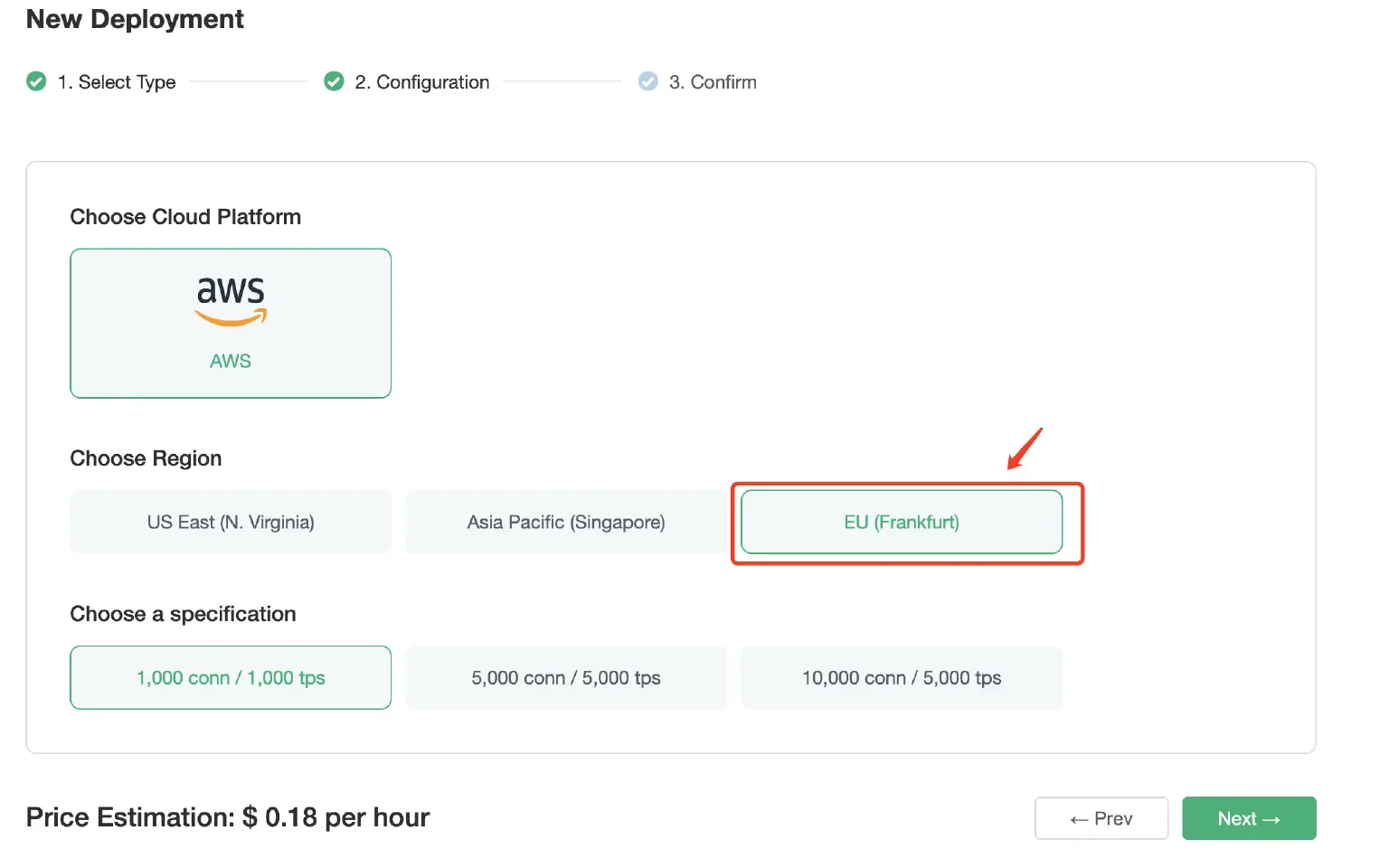
Task: Click the Price Estimation text
Action: (x=228, y=817)
